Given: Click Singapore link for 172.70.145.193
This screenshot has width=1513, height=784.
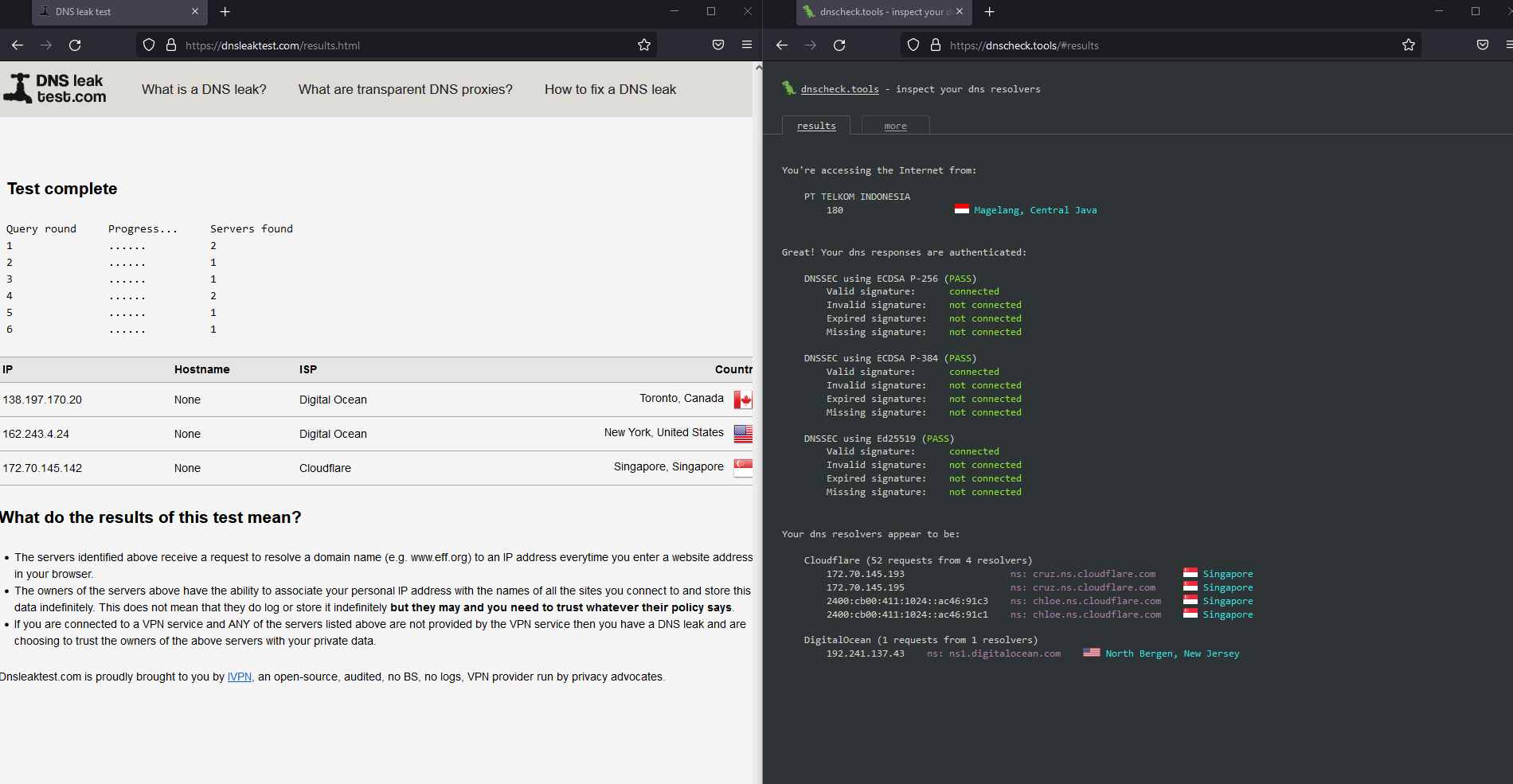Looking at the screenshot, I should tap(1228, 574).
